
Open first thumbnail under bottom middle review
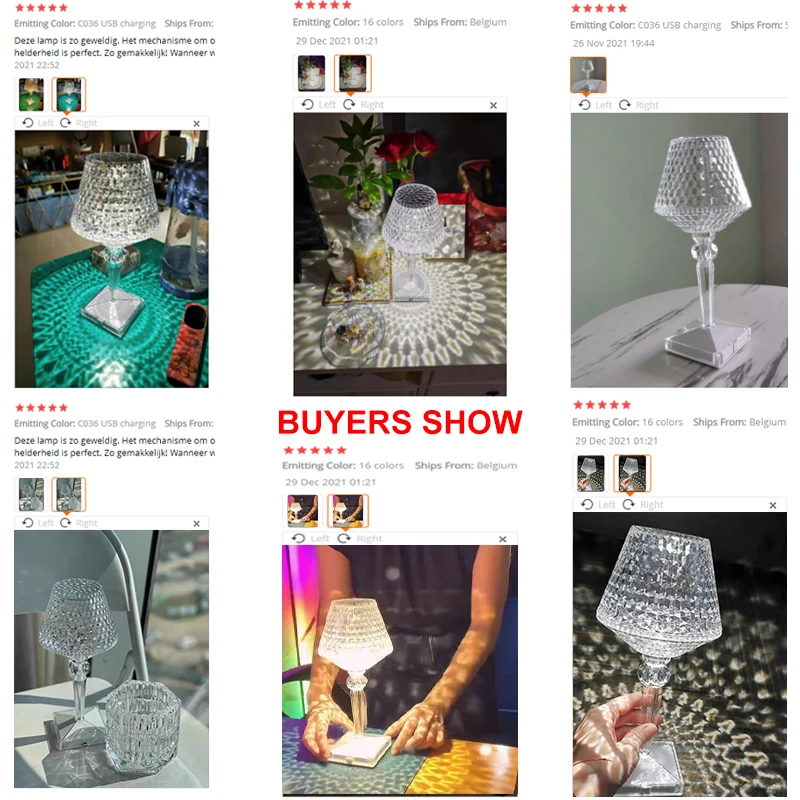[x=303, y=511]
